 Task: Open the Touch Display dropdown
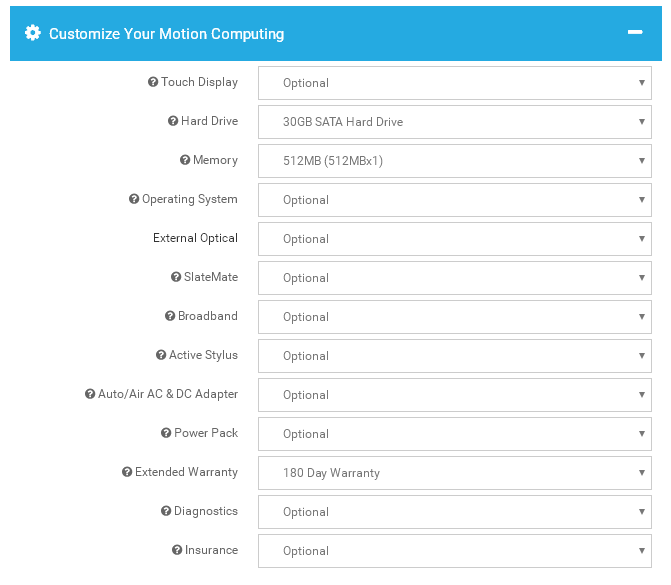(454, 83)
